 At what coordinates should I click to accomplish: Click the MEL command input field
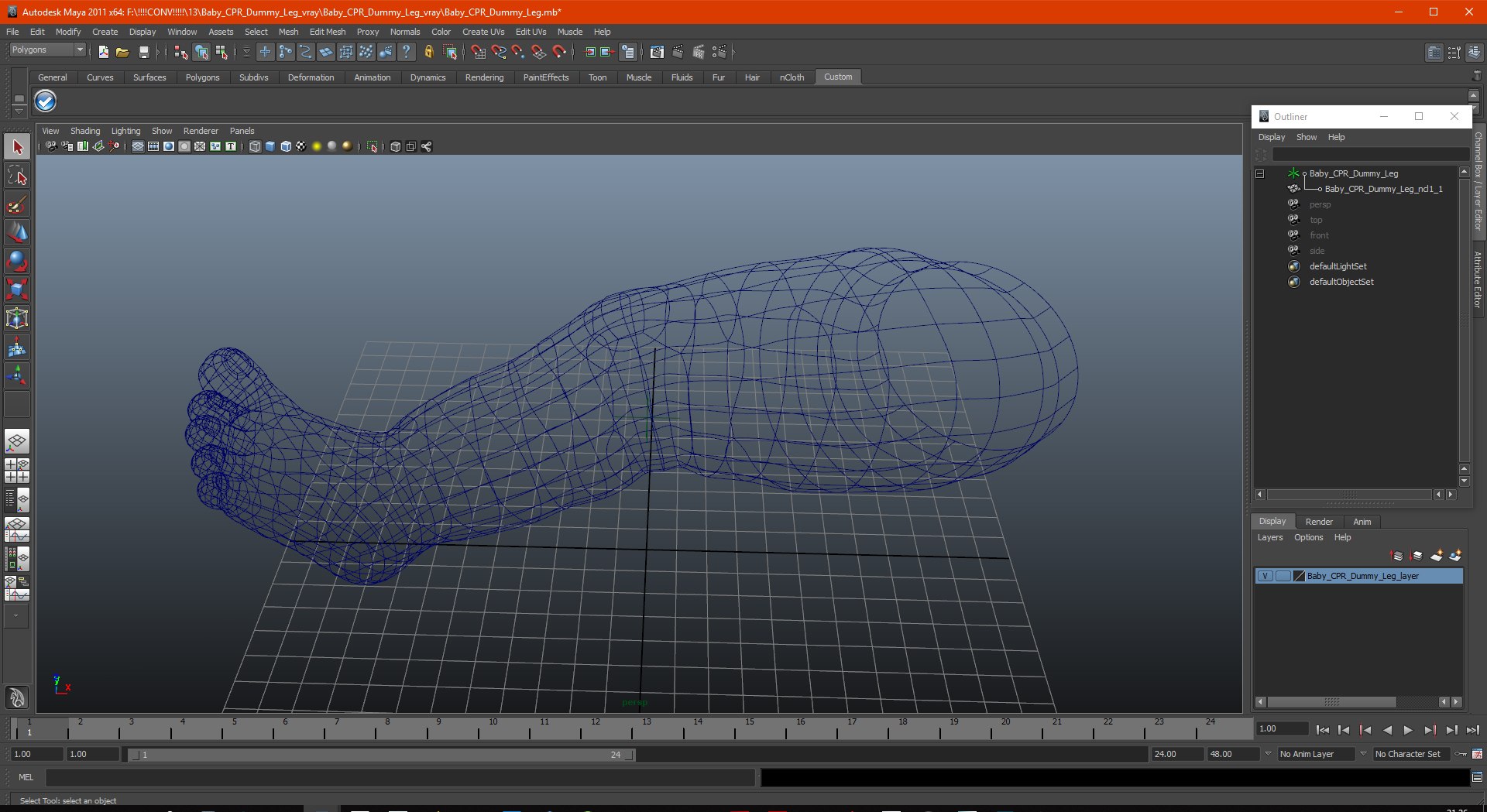(399, 777)
